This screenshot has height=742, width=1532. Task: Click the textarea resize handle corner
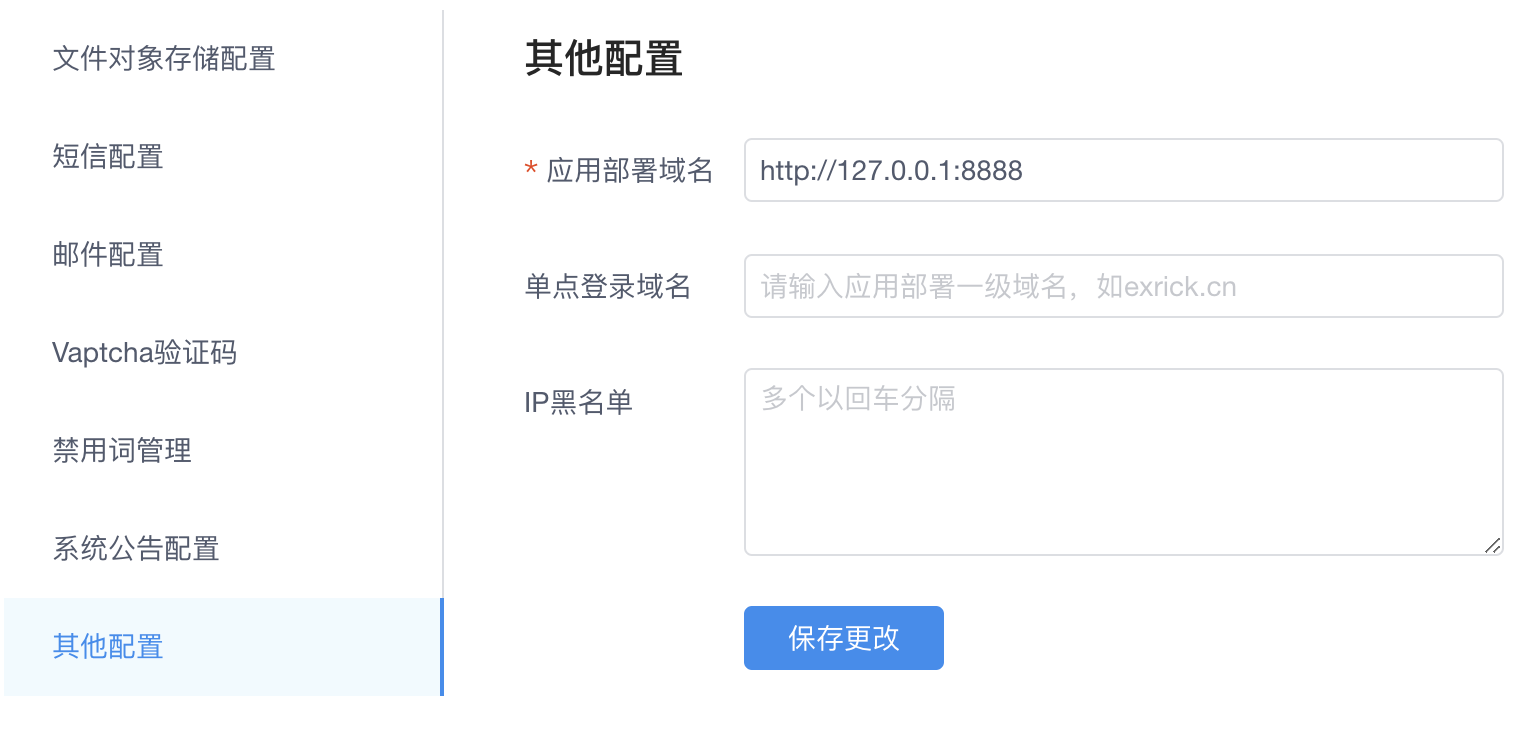[x=1492, y=545]
